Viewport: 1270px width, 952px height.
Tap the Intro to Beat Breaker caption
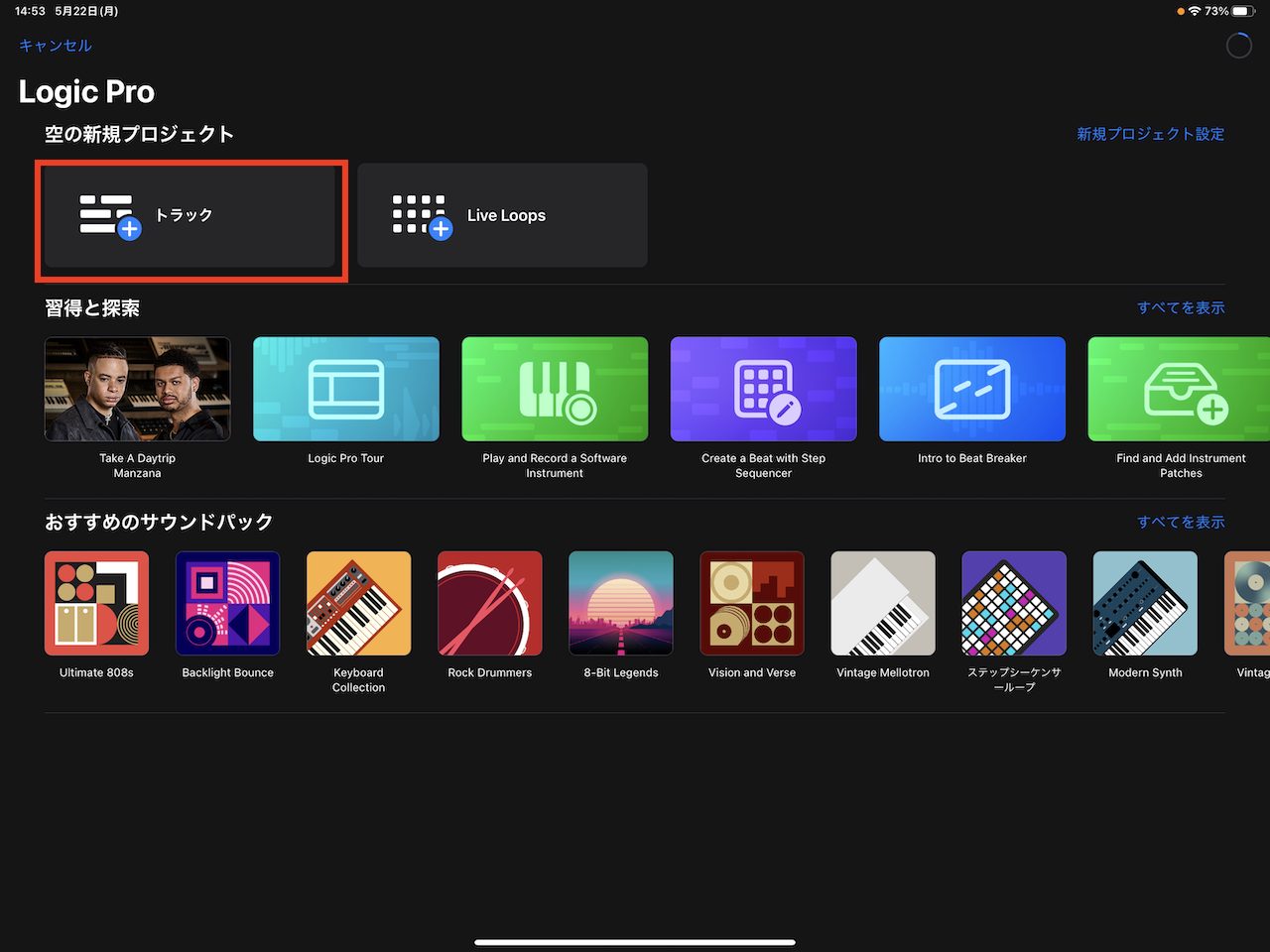(x=972, y=458)
